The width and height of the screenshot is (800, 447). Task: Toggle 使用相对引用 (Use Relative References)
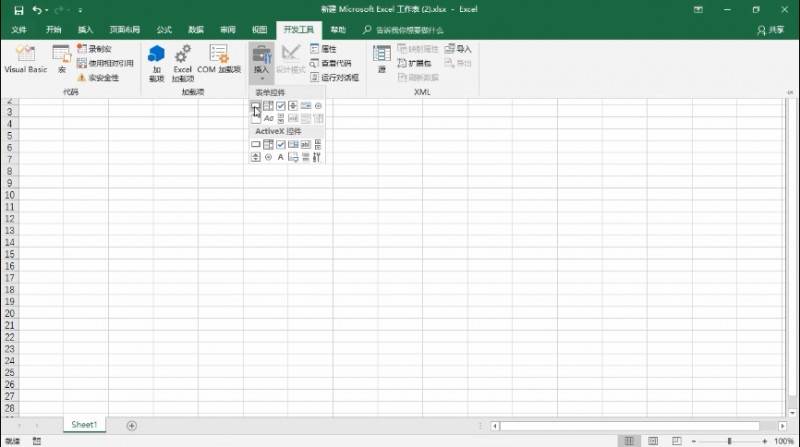click(105, 63)
